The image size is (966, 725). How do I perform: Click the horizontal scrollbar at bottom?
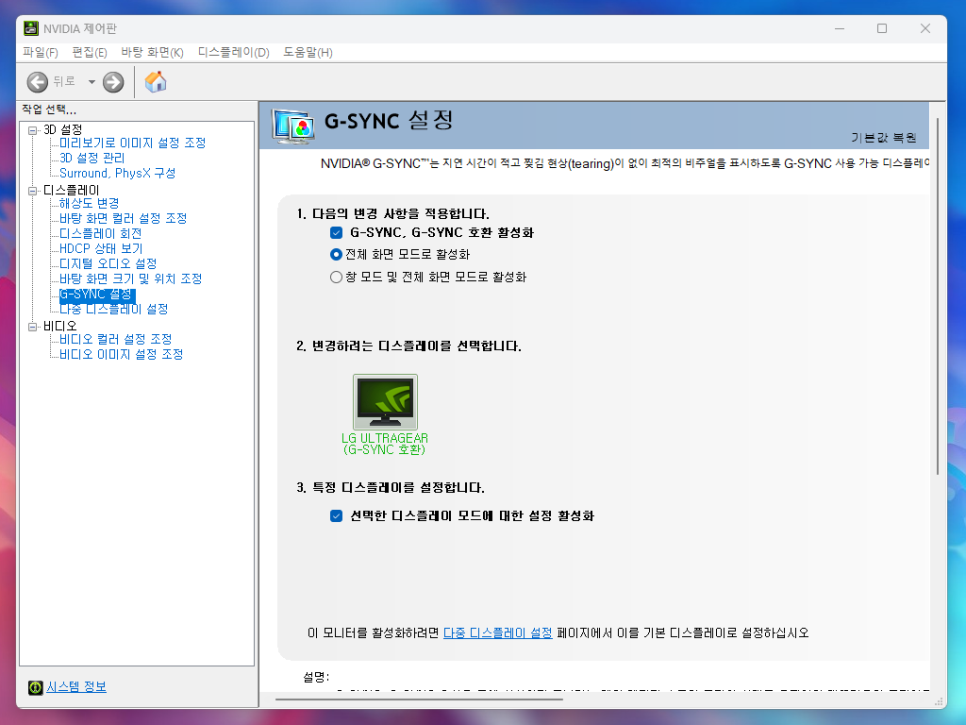tap(419, 700)
